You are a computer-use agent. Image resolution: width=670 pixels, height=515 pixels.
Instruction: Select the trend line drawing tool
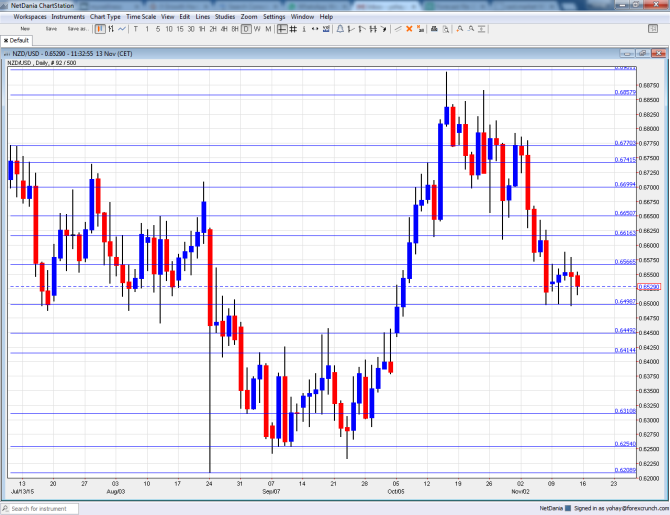click(x=398, y=29)
